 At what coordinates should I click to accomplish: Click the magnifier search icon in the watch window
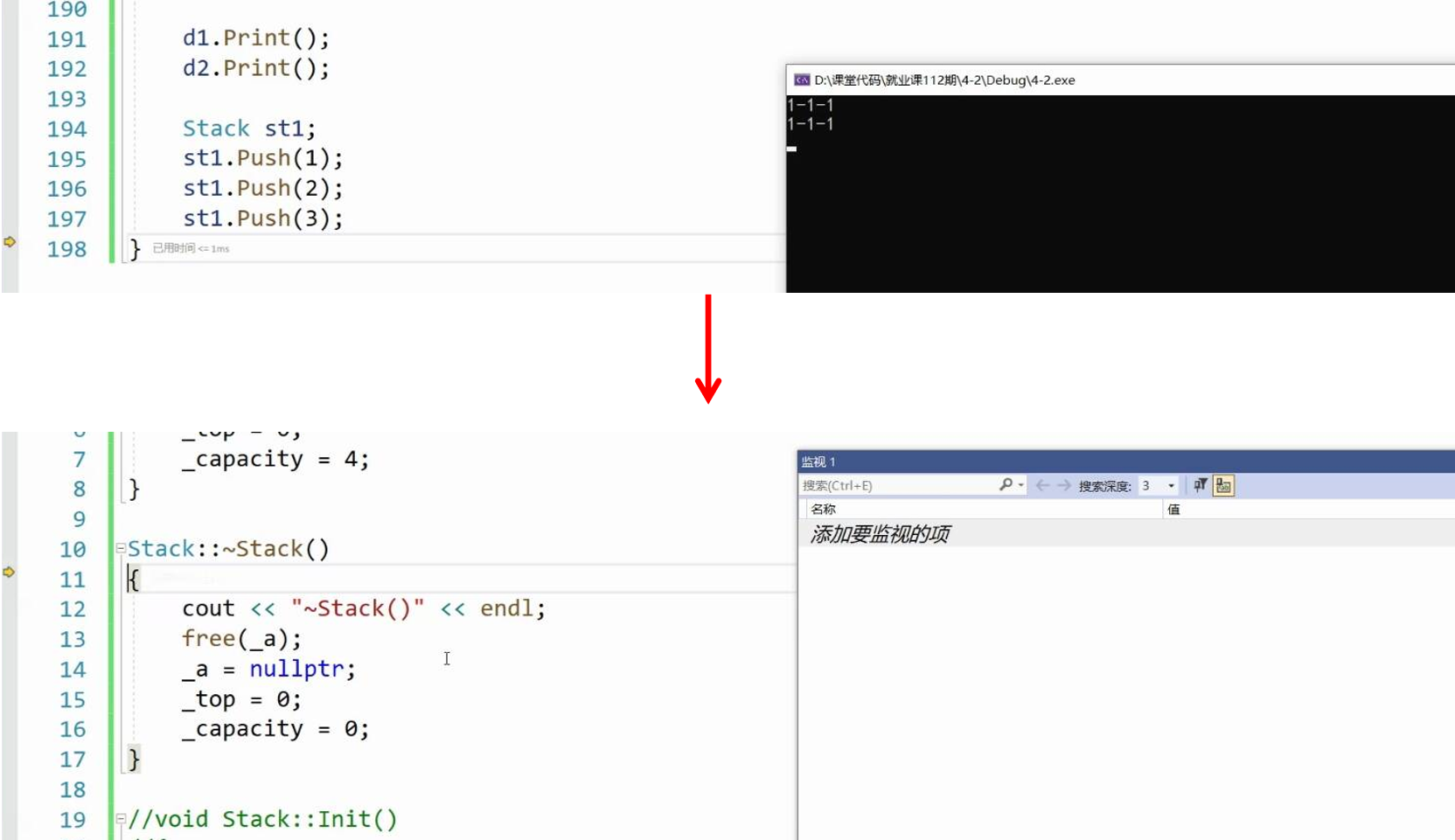click(x=1006, y=485)
